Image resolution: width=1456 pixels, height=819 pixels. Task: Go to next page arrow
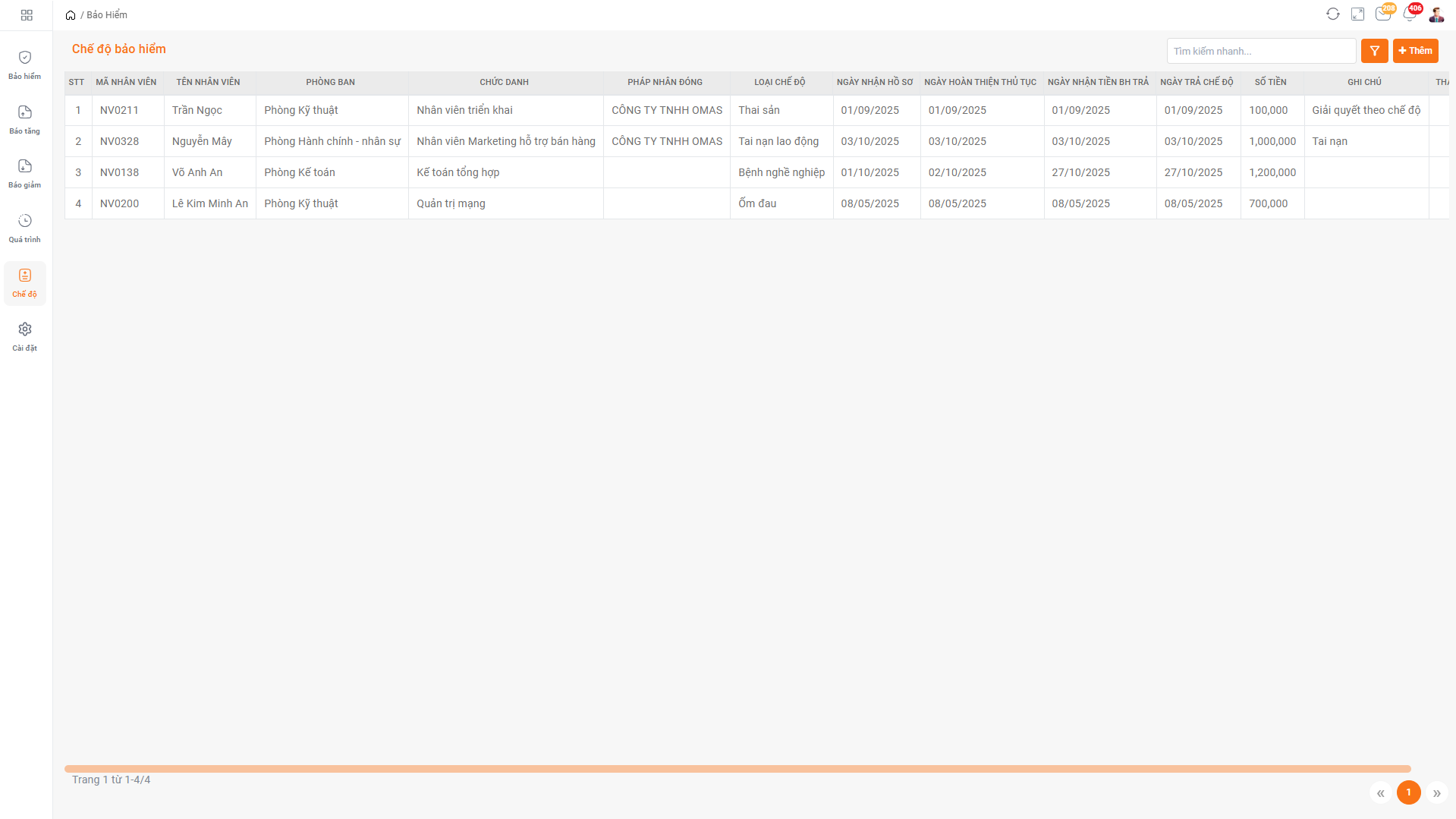(x=1436, y=793)
